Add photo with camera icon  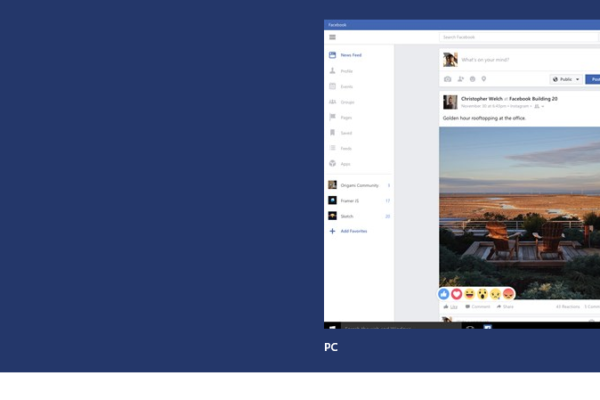click(447, 79)
